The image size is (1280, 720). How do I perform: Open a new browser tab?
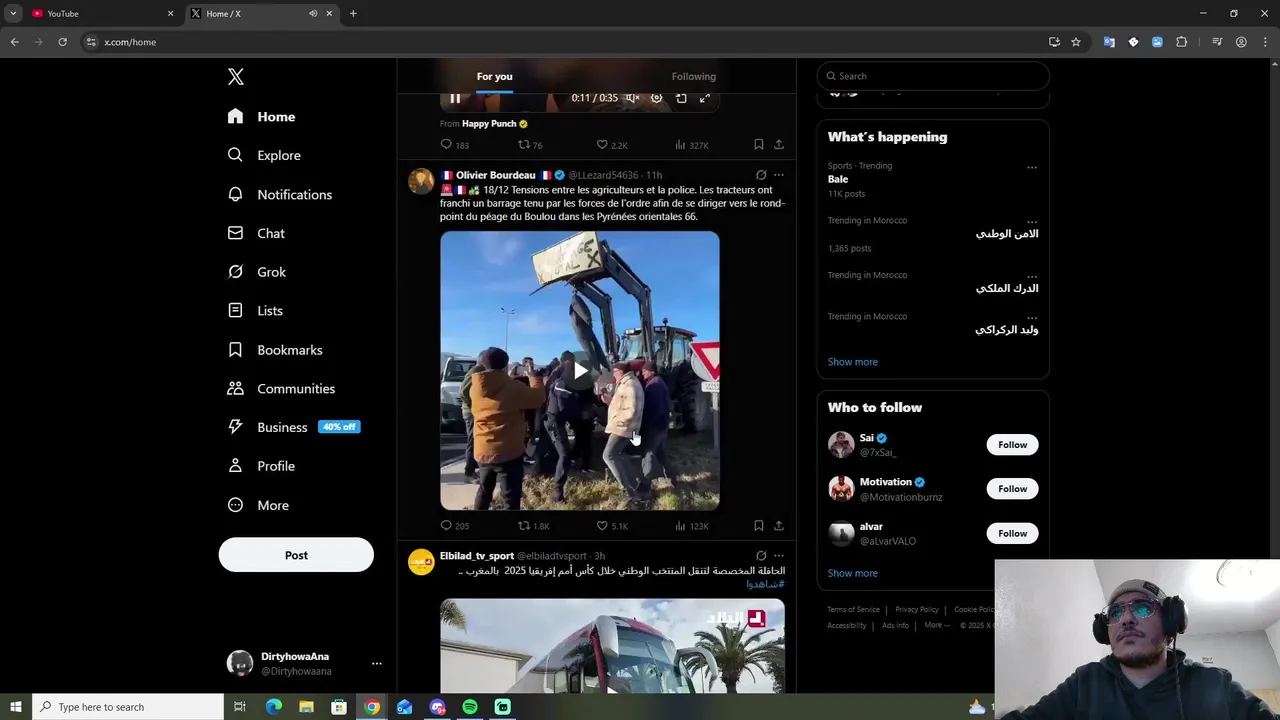pyautogui.click(x=353, y=13)
